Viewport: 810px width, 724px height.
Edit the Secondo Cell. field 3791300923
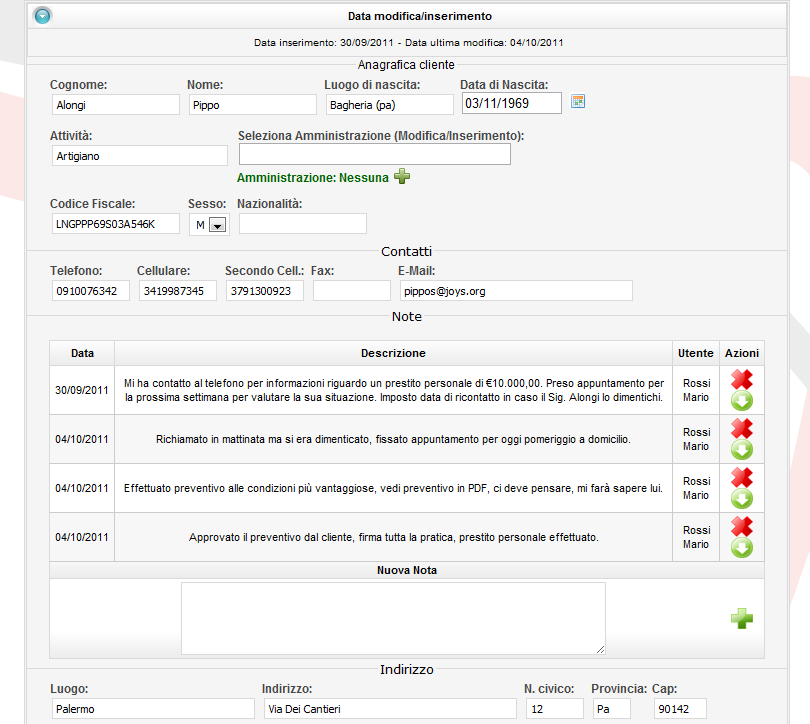[264, 291]
